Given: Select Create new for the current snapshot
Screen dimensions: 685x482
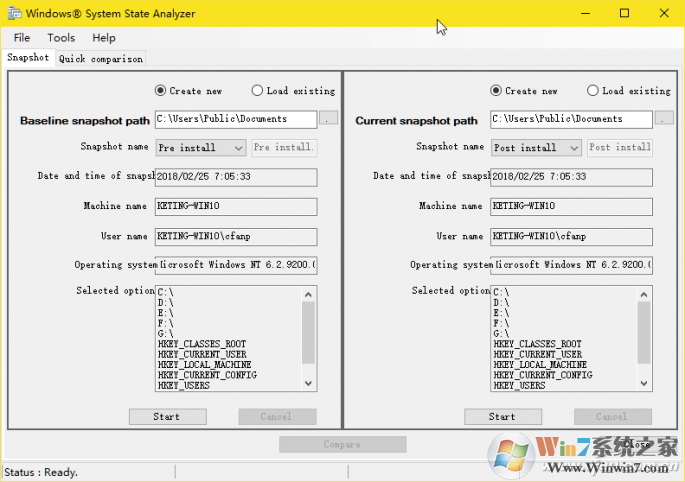Looking at the screenshot, I should (x=524, y=91).
